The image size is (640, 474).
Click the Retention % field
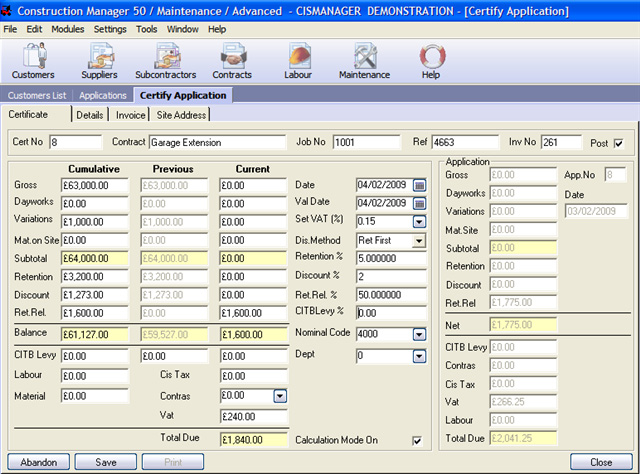coord(391,258)
